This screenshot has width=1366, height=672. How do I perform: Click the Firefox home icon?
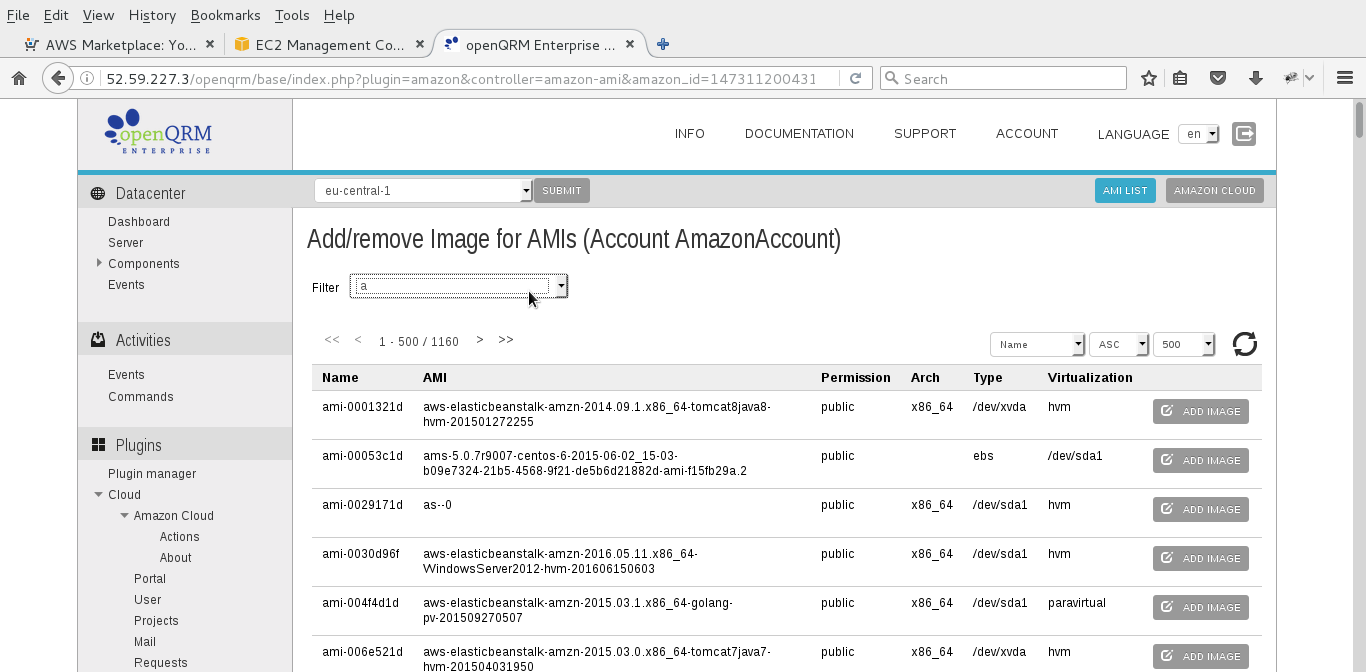click(18, 78)
